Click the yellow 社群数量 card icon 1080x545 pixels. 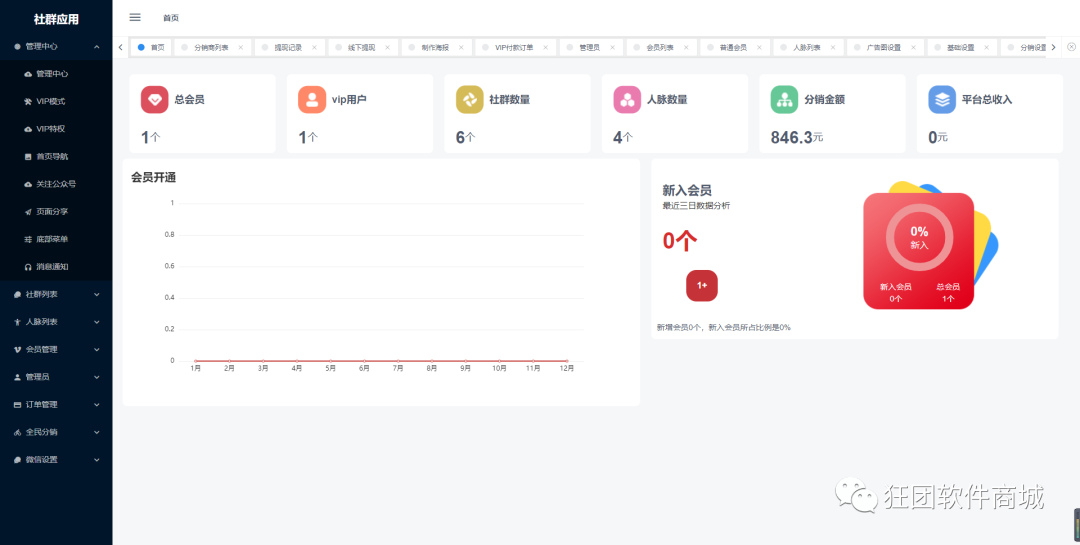tap(470, 100)
